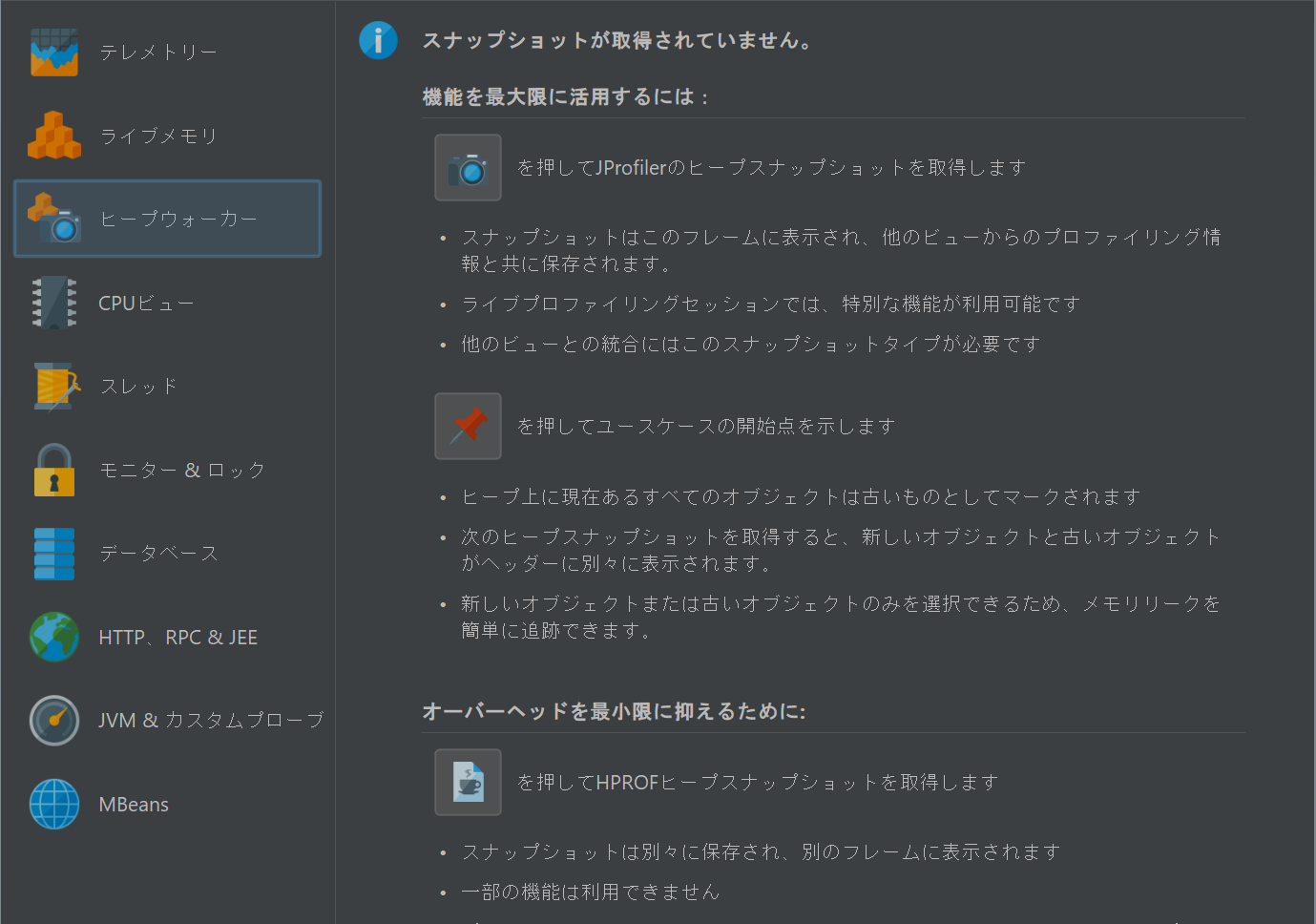Mark heap with the red pushpin button
This screenshot has width=1316, height=924.
[x=468, y=426]
